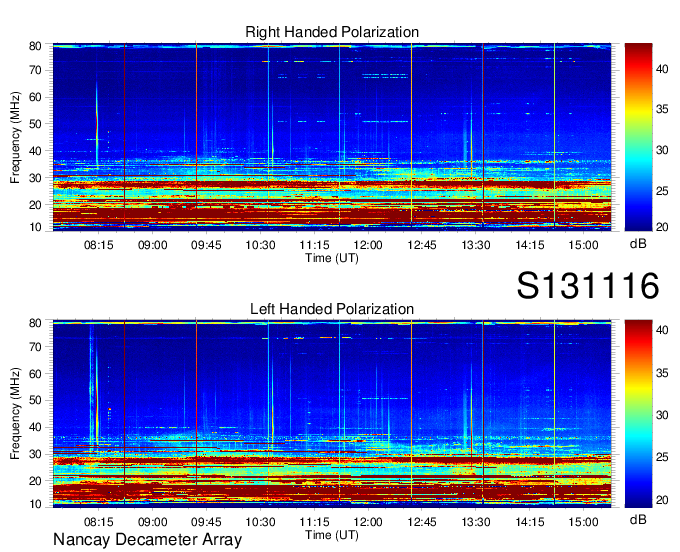Click "Time (UT)" label under Right Handed plot
This screenshot has width=680, height=552.
point(332,258)
